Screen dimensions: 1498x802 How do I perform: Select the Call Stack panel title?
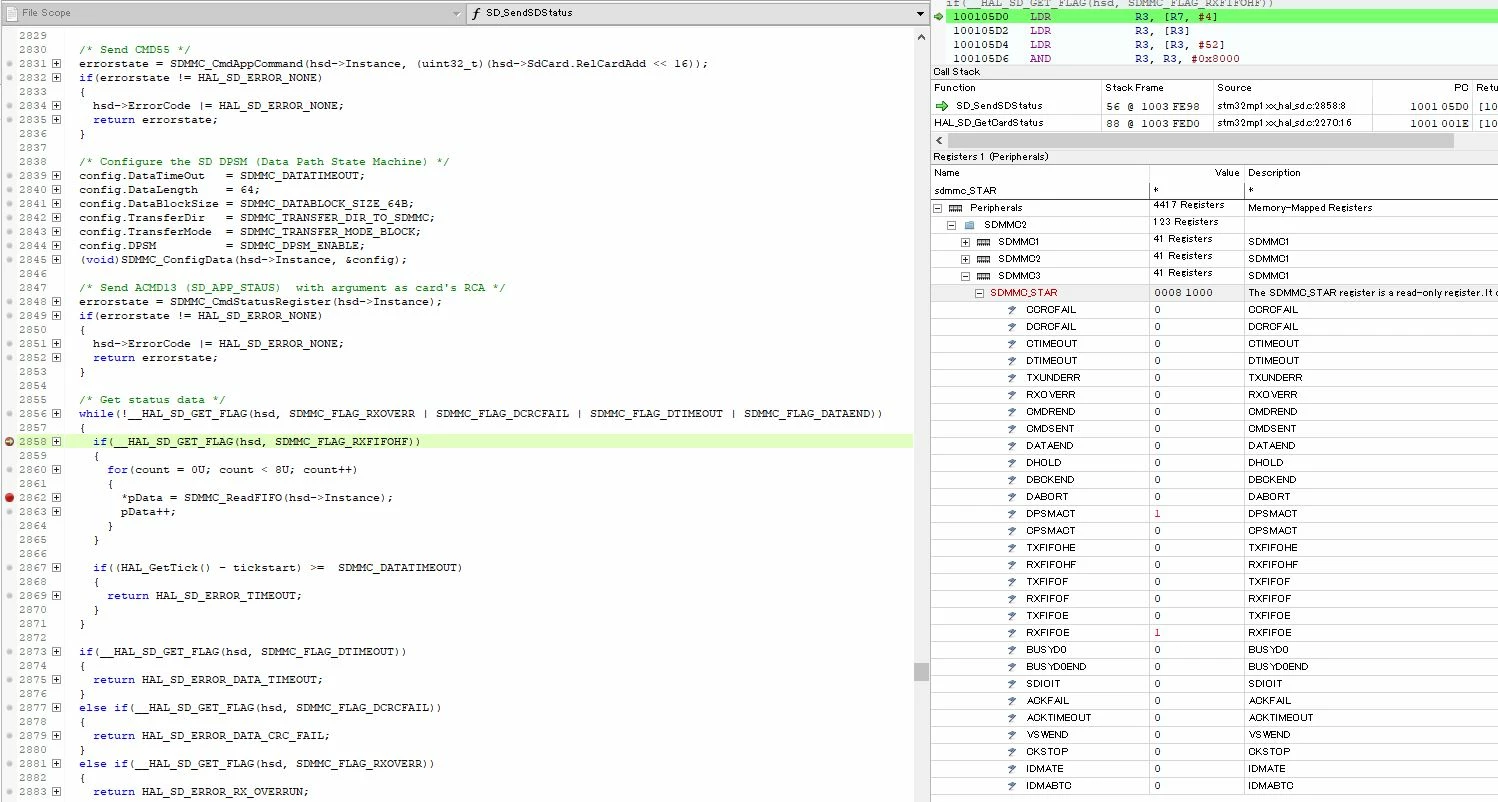[956, 72]
